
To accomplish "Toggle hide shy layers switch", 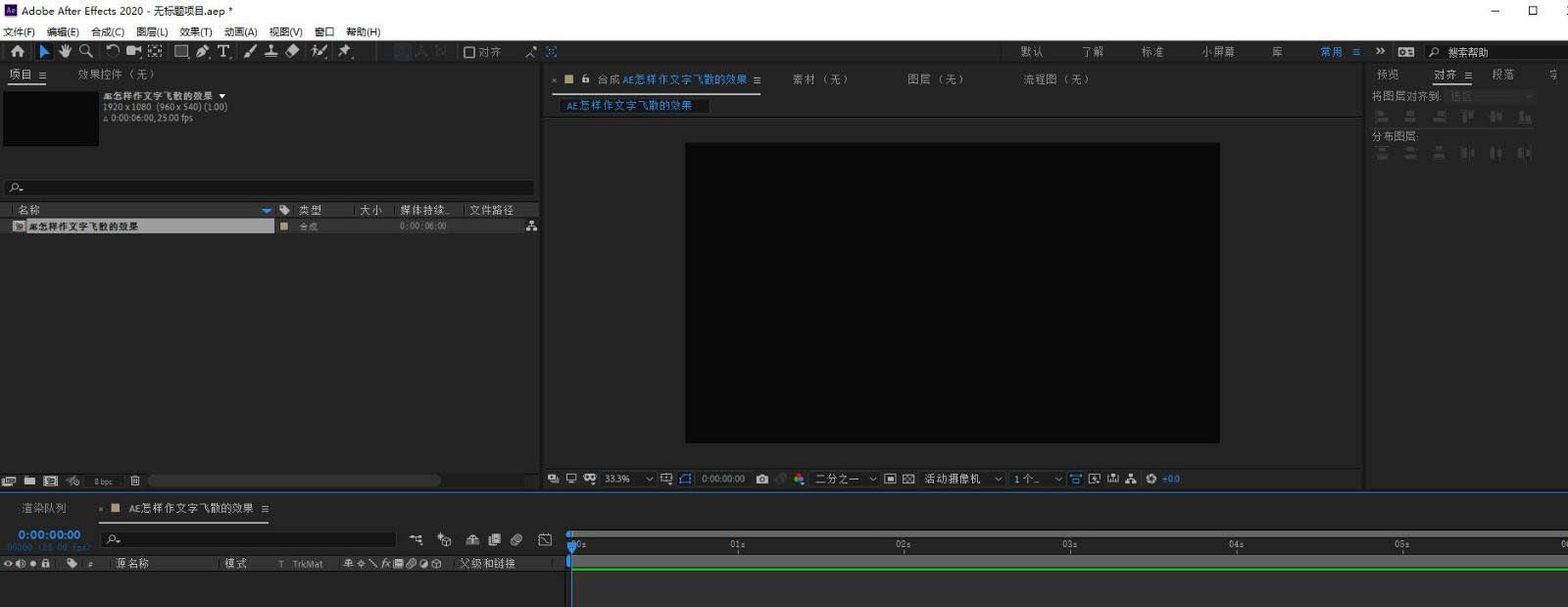I will point(472,539).
